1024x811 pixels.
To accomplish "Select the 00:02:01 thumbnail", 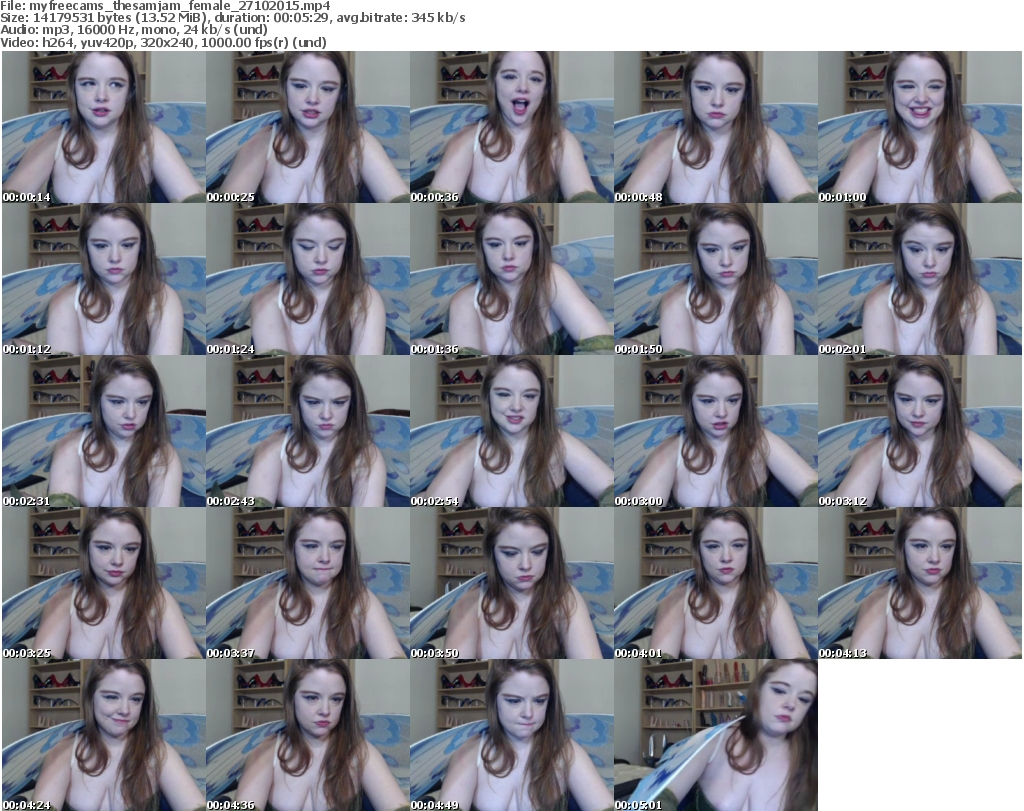I will (x=920, y=279).
